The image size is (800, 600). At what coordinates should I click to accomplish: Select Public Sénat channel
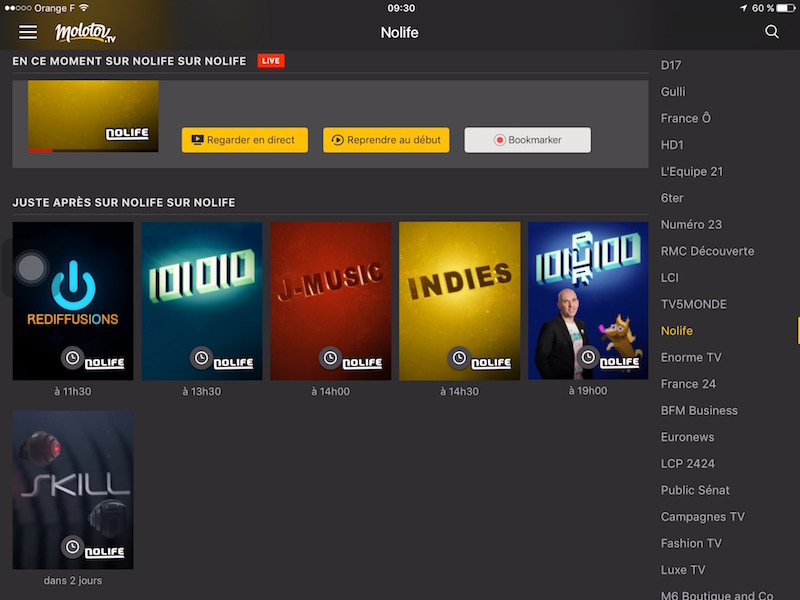[695, 490]
